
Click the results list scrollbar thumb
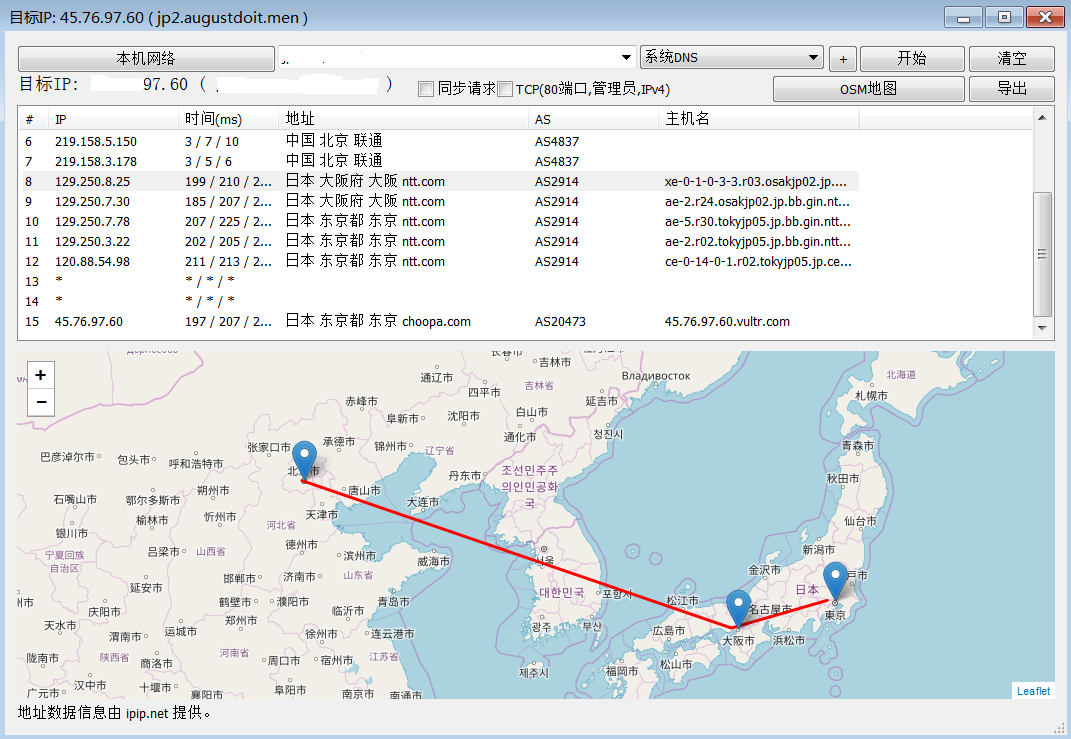1042,254
